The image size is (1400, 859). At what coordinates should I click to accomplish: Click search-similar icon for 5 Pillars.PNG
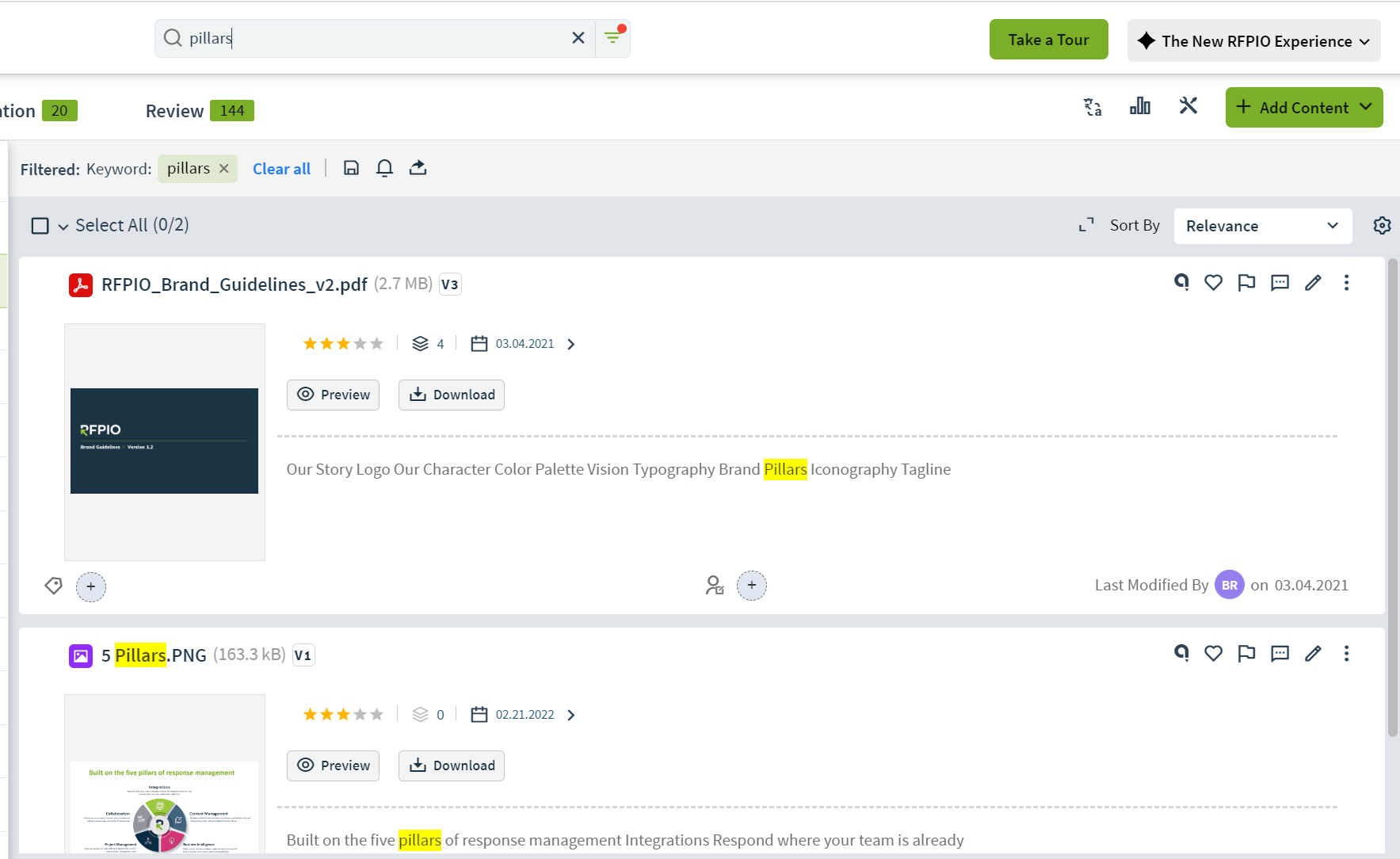[x=1181, y=653]
